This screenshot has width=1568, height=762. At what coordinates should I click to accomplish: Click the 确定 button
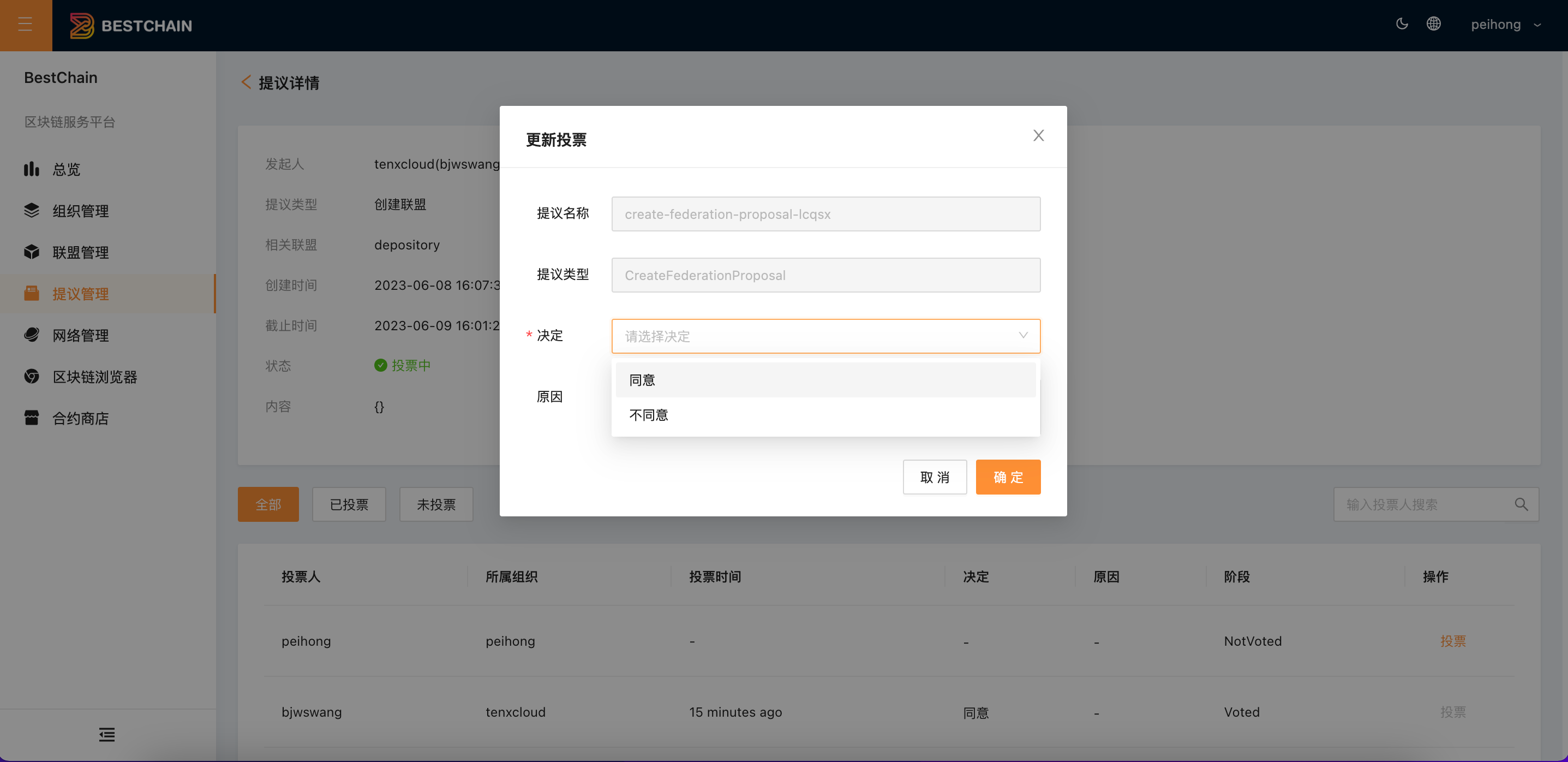(1008, 477)
